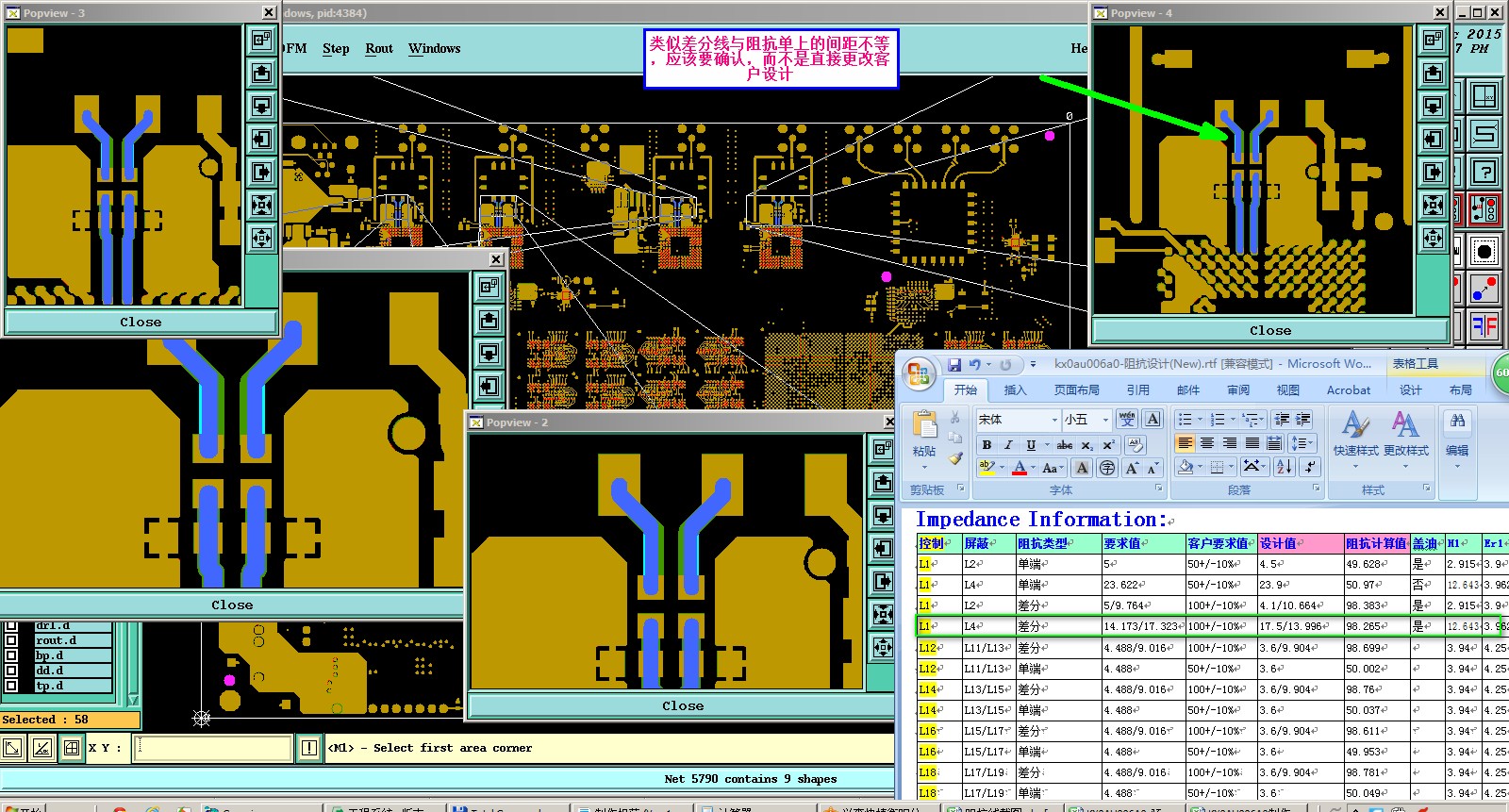Click zoom out icon in Popview-3

261,238
